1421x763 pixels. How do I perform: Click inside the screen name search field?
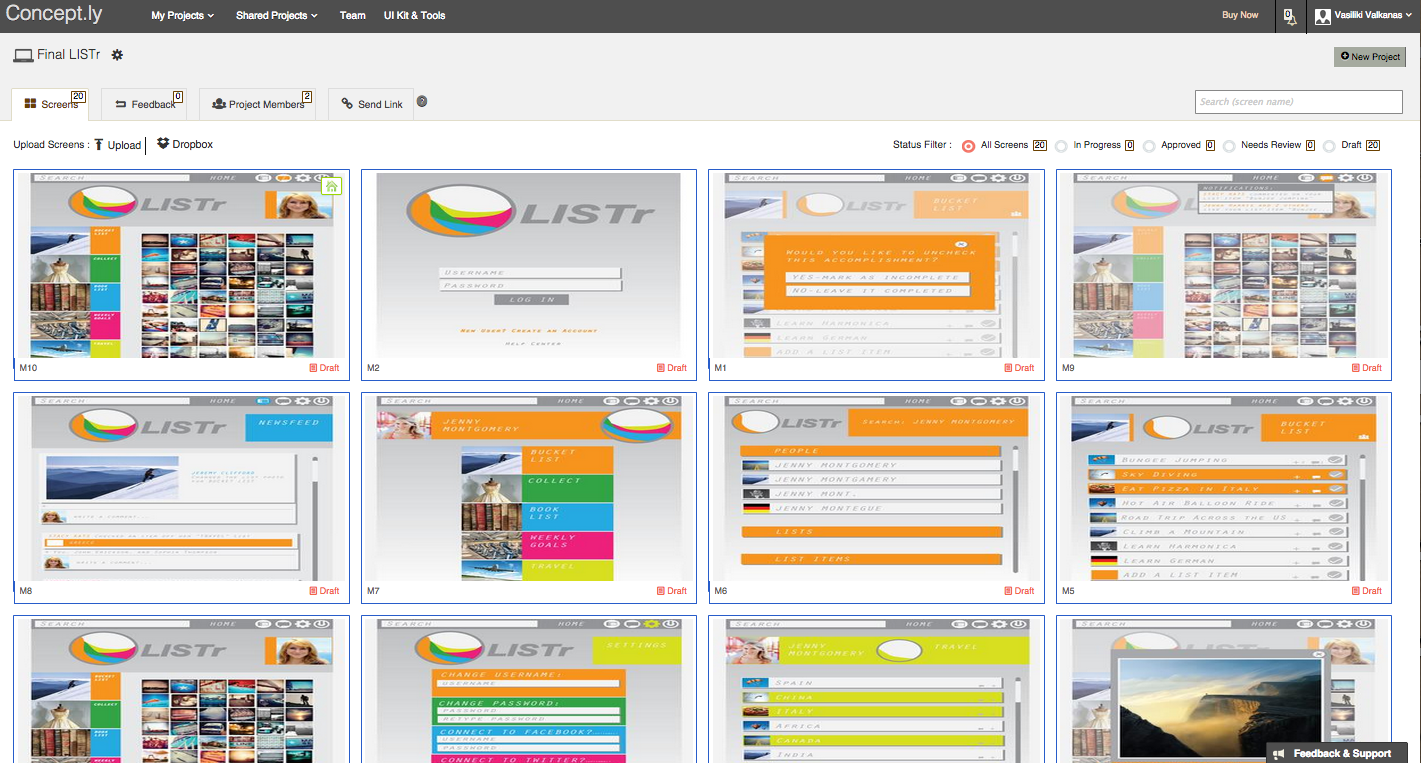(1298, 101)
